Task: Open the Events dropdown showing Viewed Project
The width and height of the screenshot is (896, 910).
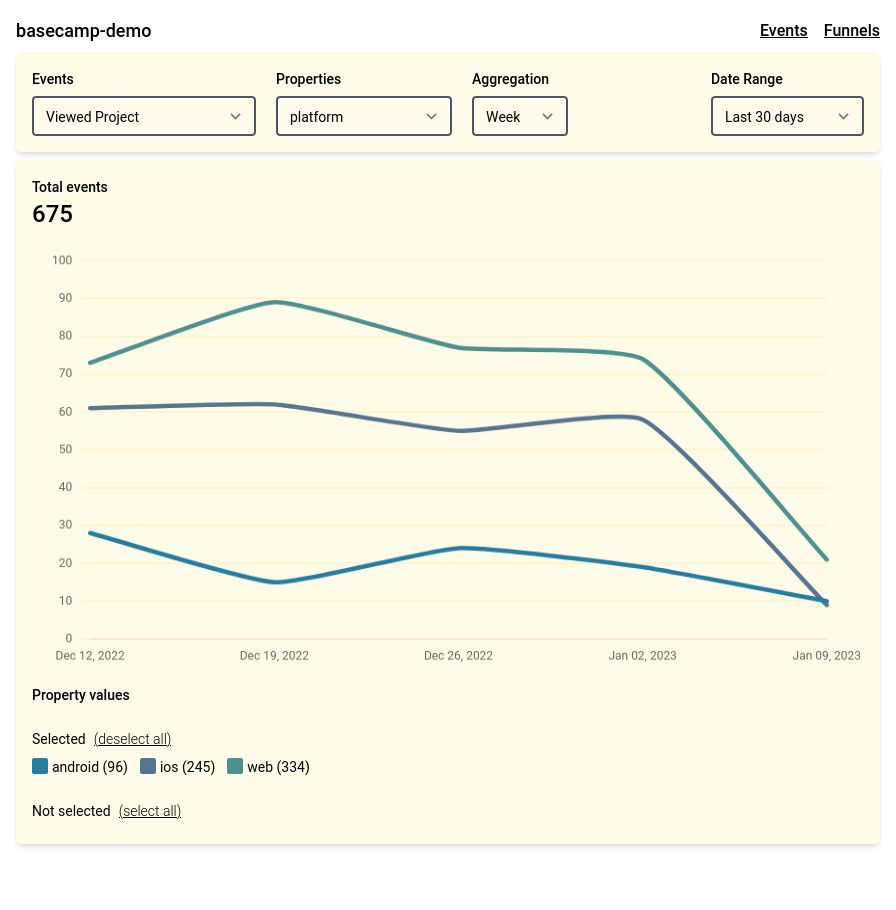Action: (x=144, y=116)
